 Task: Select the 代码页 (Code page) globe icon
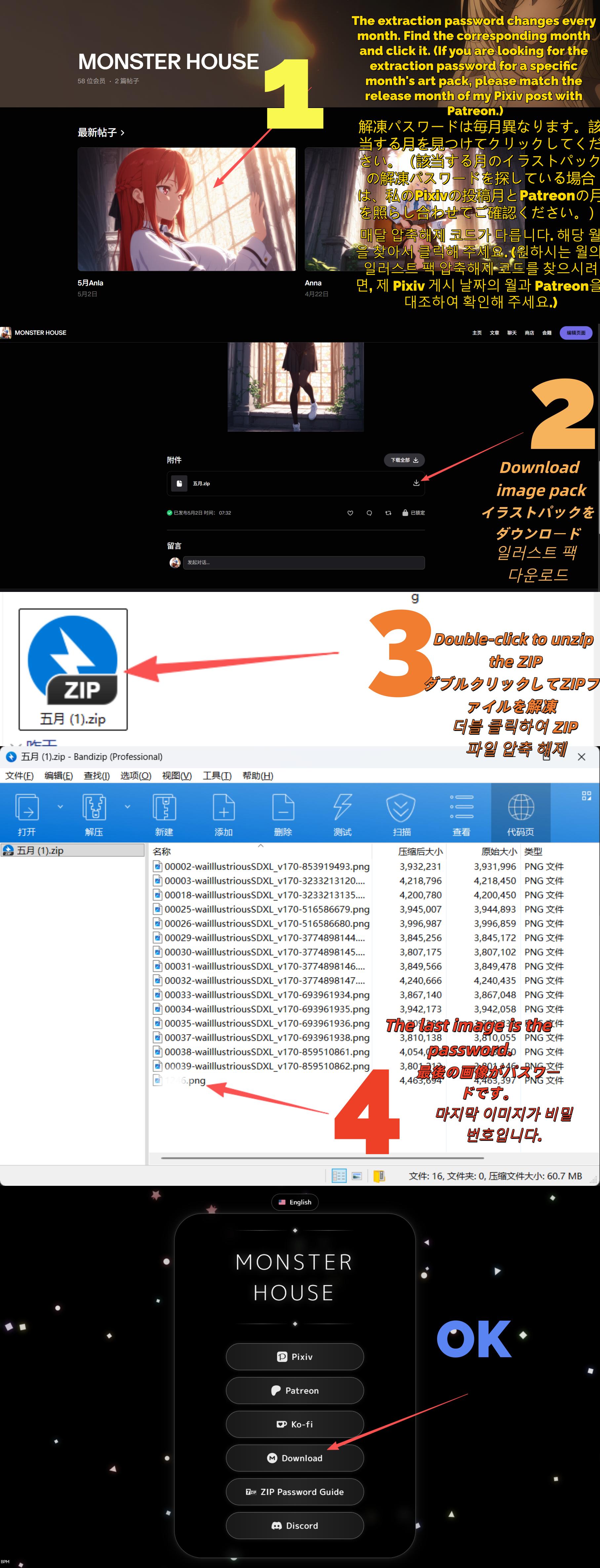pos(521,808)
